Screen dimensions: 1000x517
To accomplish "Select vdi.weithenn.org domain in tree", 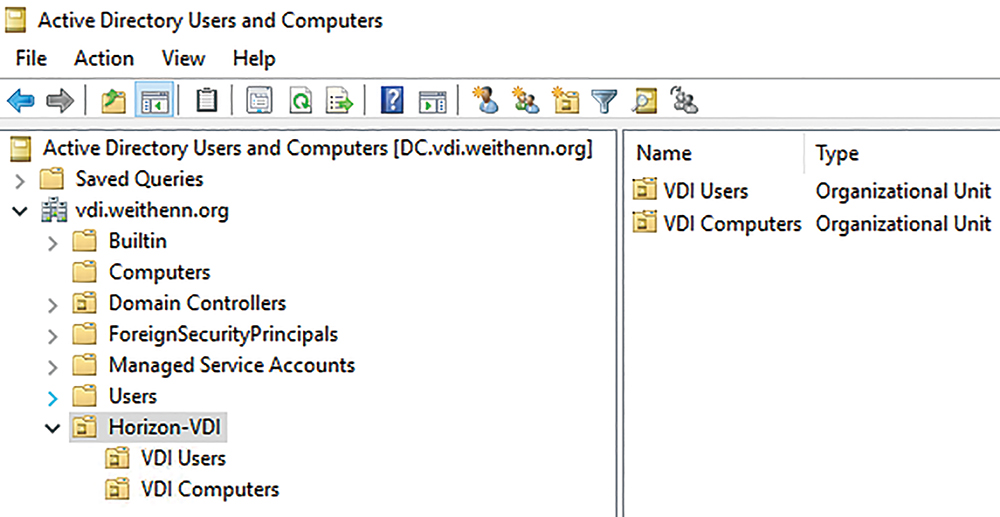I will [152, 210].
